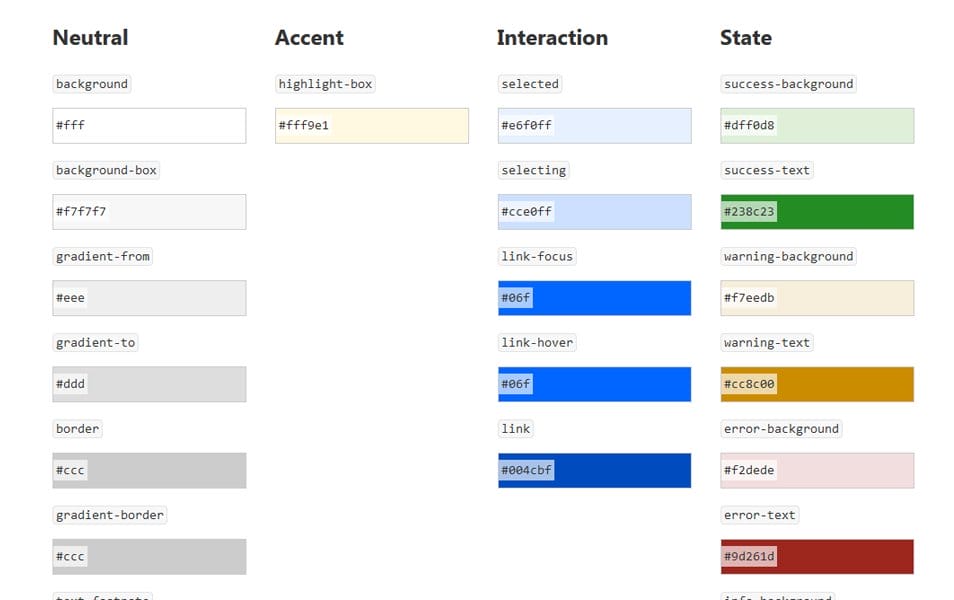Click the #f7f7f7 background-box swatch
The image size is (954, 600).
click(149, 212)
